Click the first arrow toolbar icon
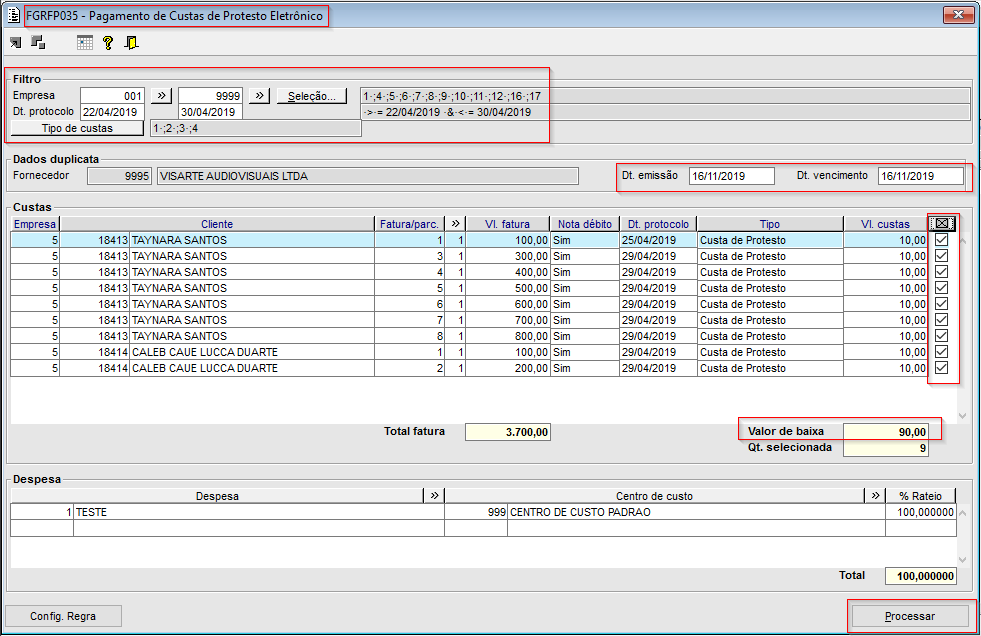This screenshot has height=636, width=981. (x=16, y=43)
